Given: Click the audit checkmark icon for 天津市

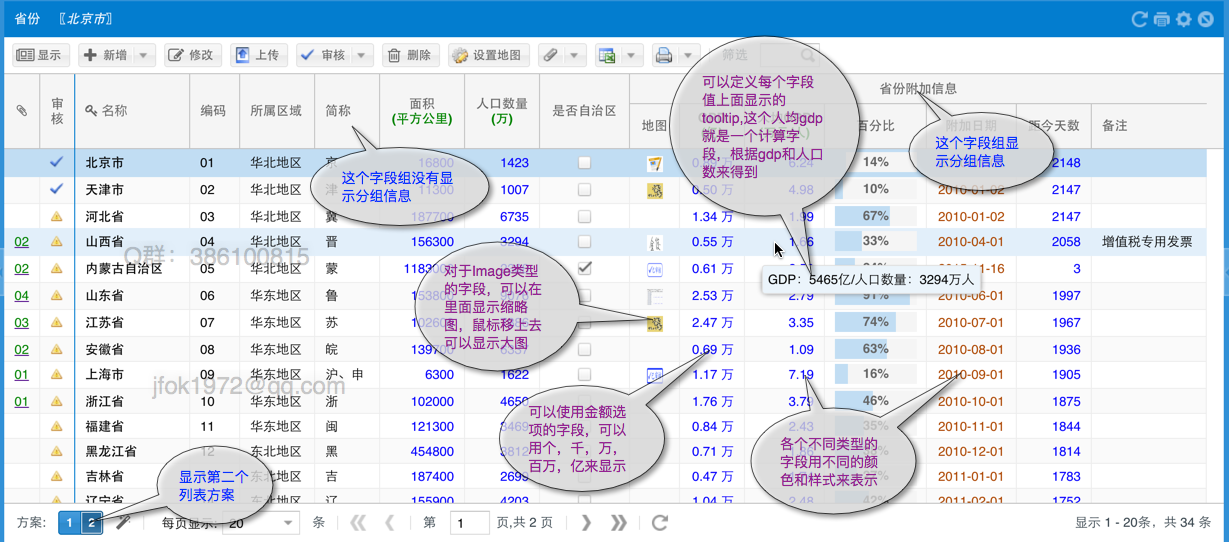Looking at the screenshot, I should (x=57, y=189).
